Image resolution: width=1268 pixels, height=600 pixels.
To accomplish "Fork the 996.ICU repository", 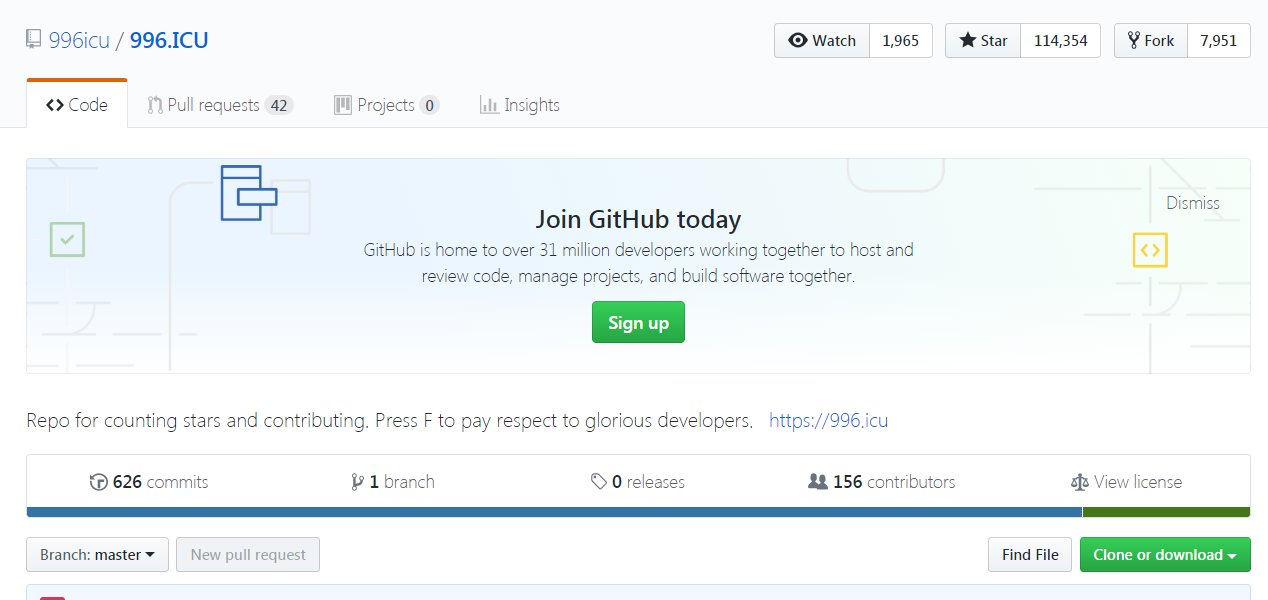I will tap(1151, 41).
